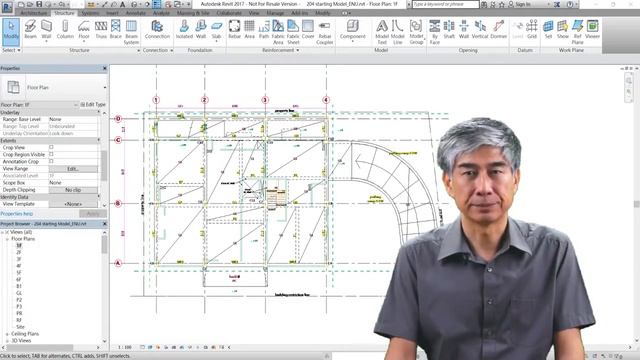Click the View Range Edit button

pyautogui.click(x=73, y=169)
